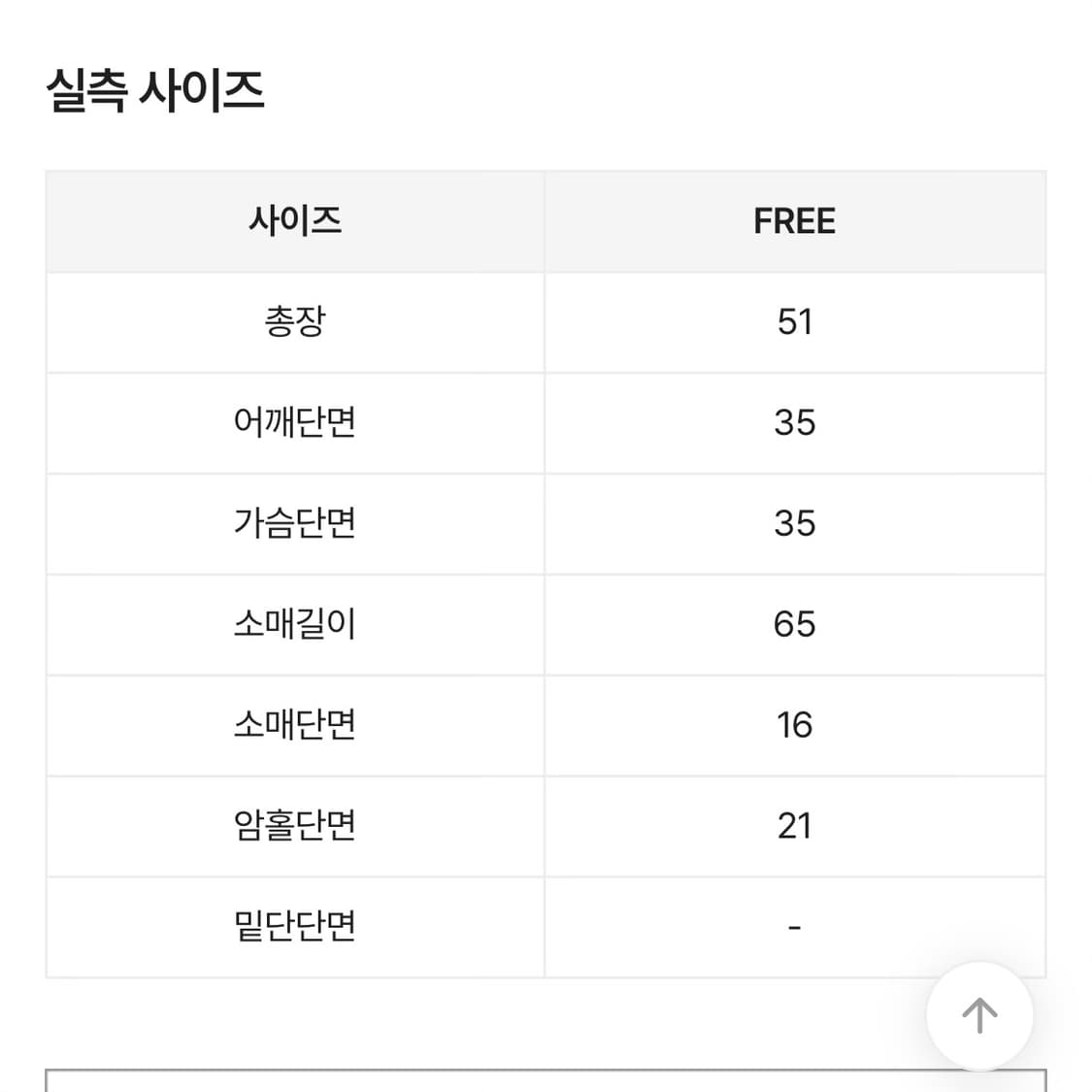Click the value 16 beside 소매단면

(x=795, y=726)
